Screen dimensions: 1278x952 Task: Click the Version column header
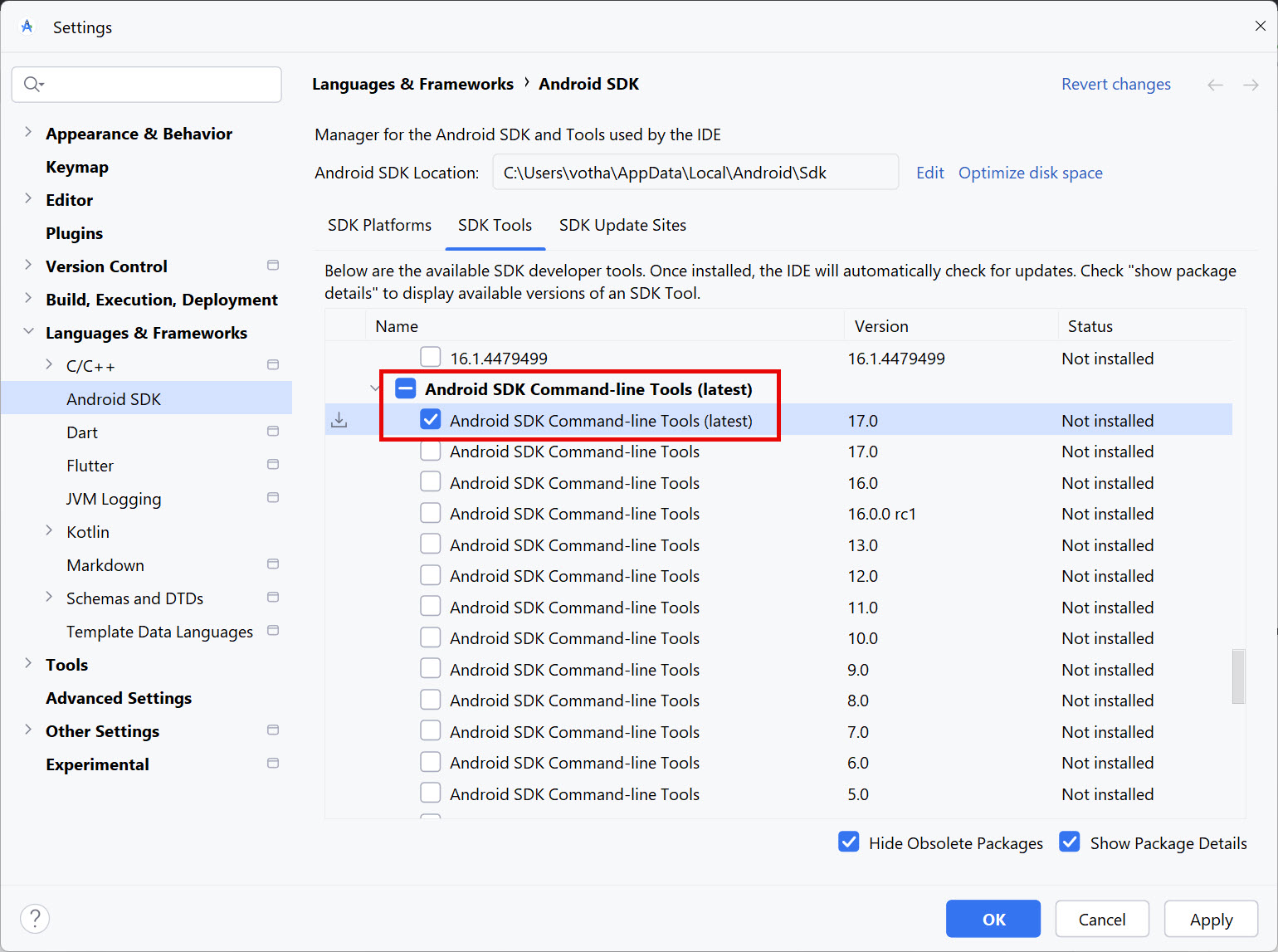coord(951,326)
